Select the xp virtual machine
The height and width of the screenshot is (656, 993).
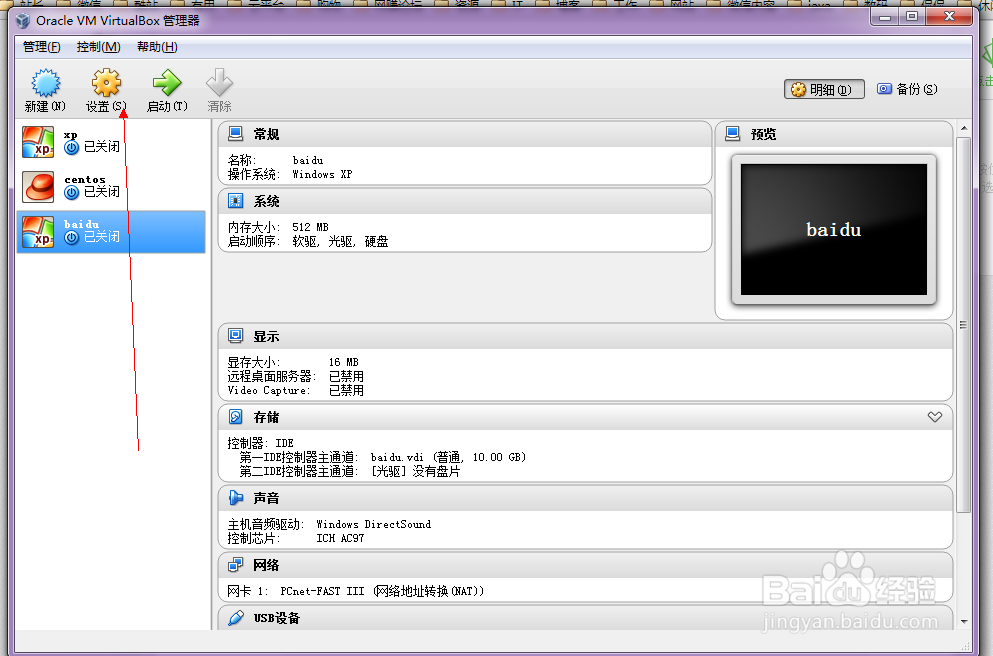[90, 139]
